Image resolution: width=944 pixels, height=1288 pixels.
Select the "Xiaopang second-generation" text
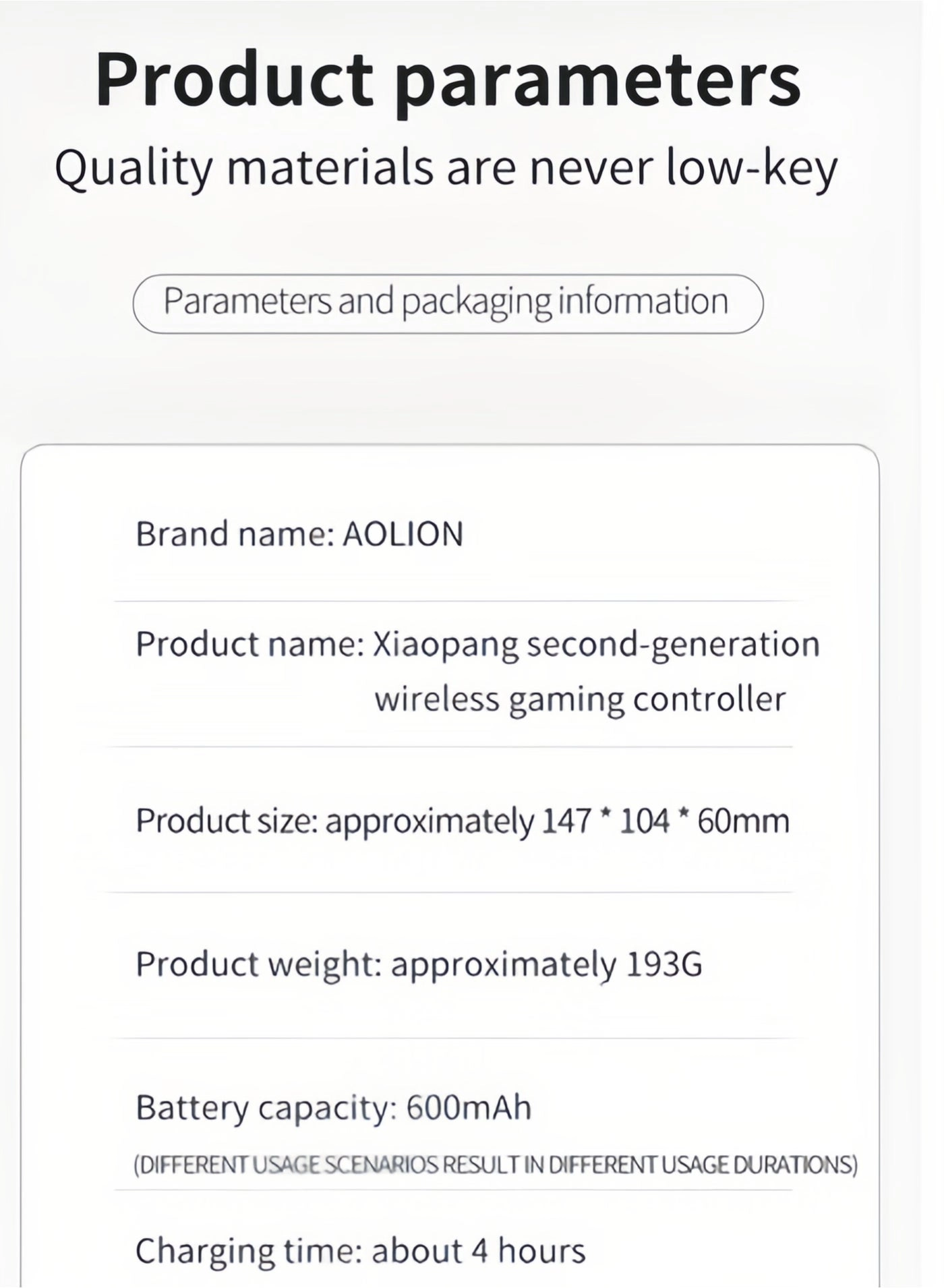pos(597,644)
